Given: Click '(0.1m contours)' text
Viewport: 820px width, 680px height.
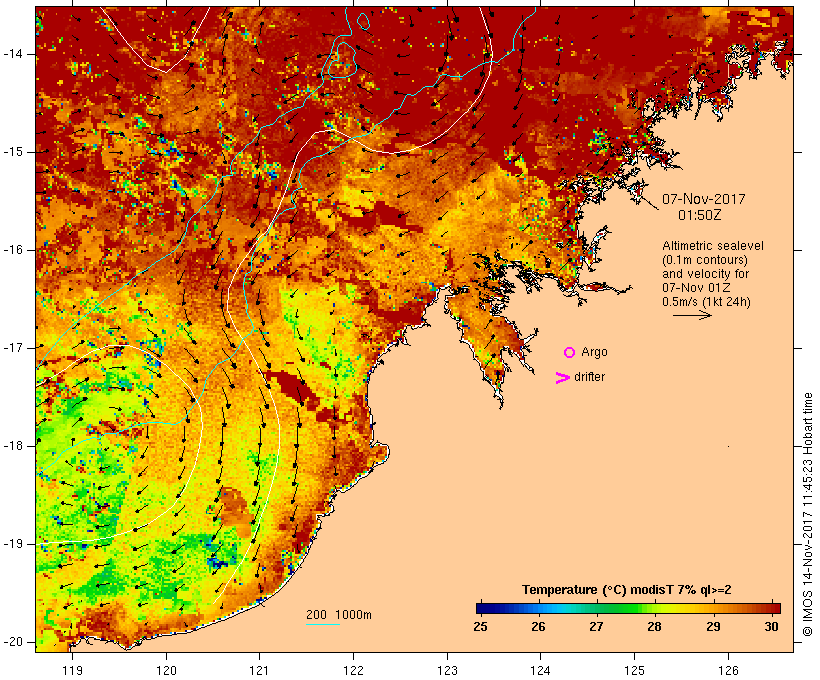Looking at the screenshot, I should point(704,260).
